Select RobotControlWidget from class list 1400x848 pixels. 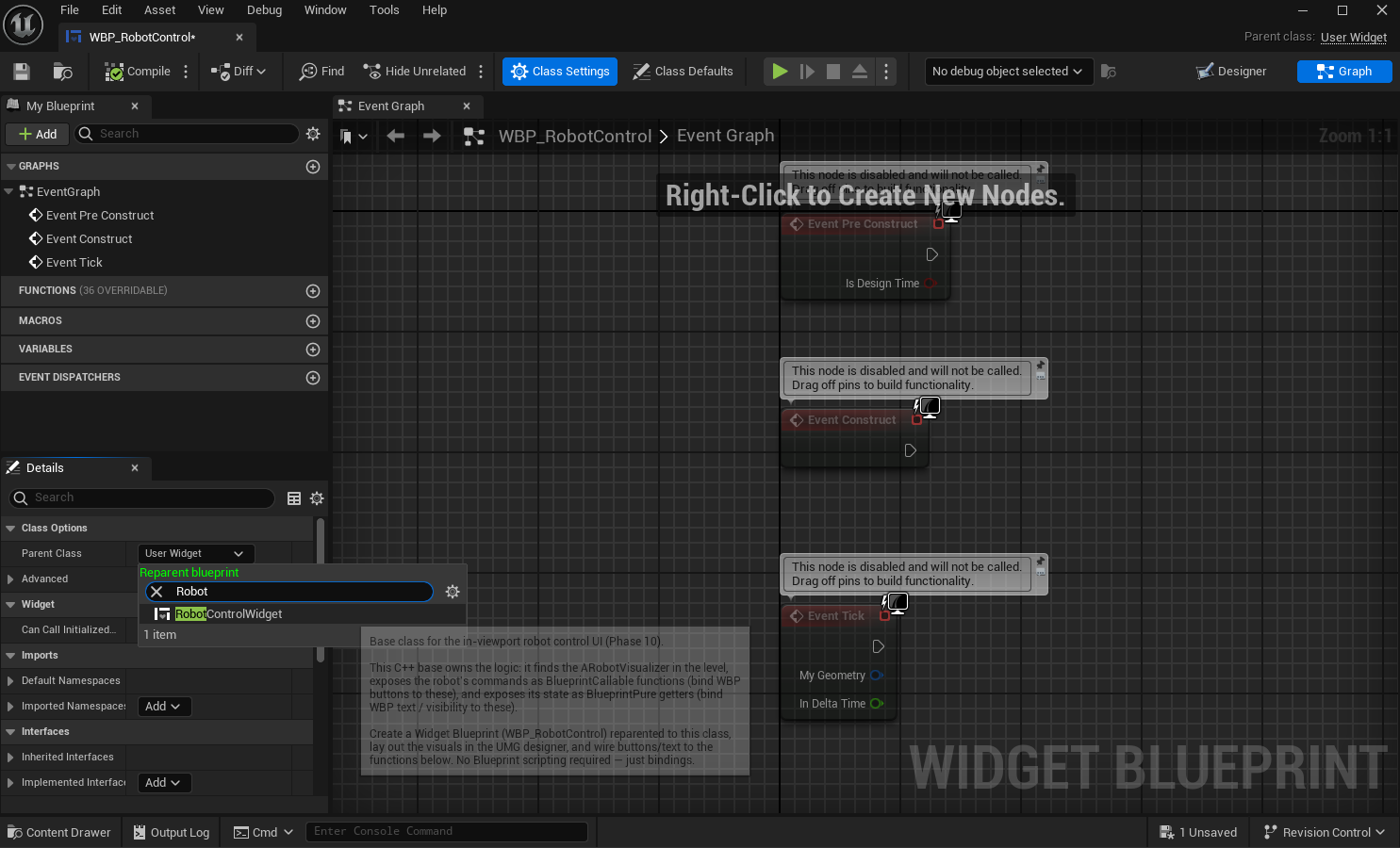tap(303, 614)
